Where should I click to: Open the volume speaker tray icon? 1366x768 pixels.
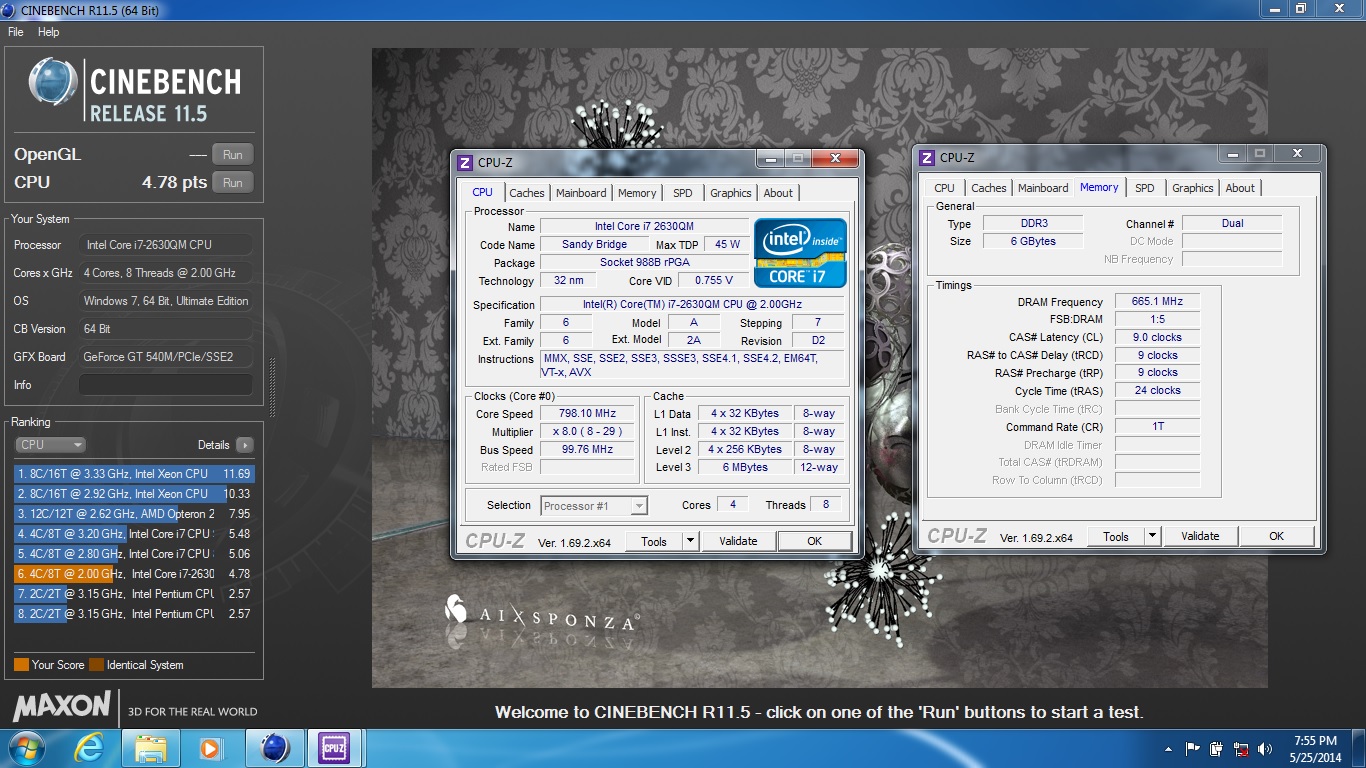(x=1265, y=748)
